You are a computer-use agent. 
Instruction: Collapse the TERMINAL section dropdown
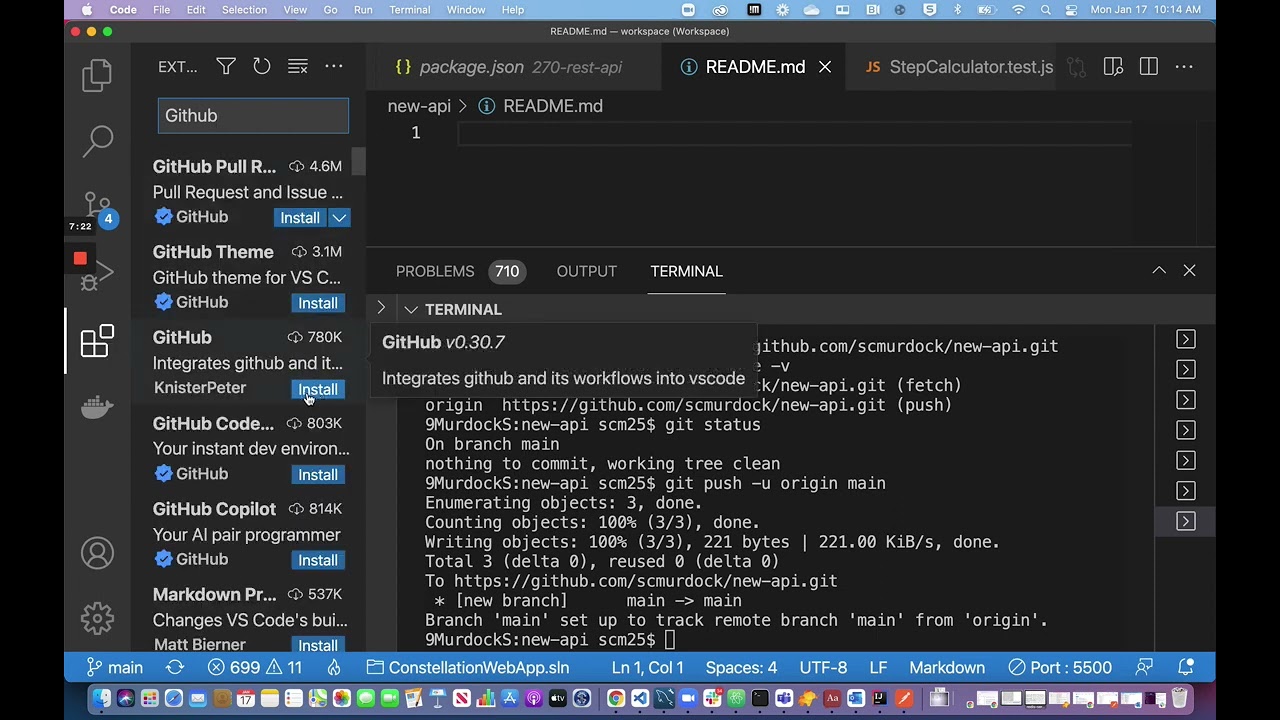[411, 310]
